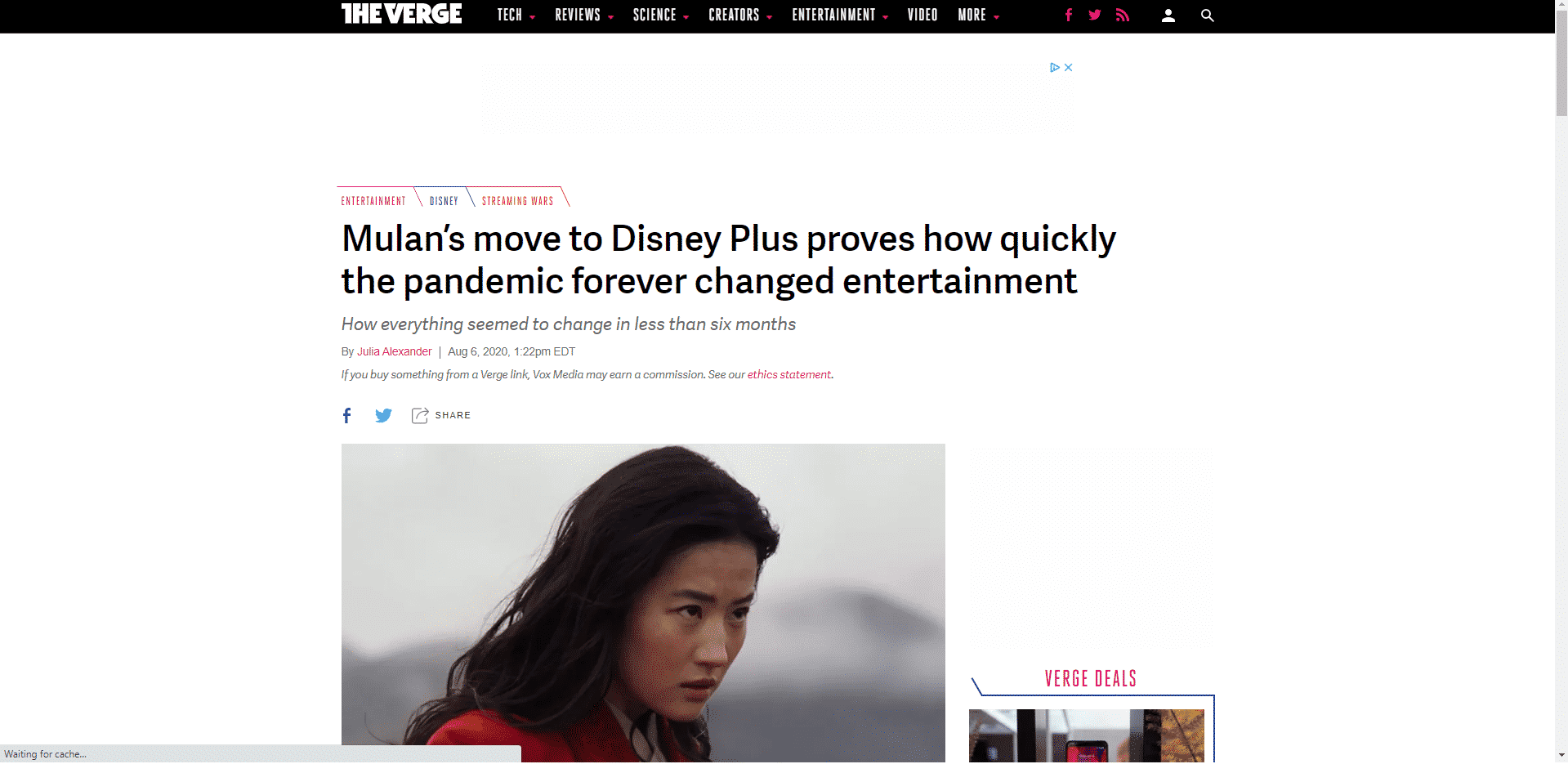Expand the More dropdown menu
The image size is (1568, 773).
point(978,15)
